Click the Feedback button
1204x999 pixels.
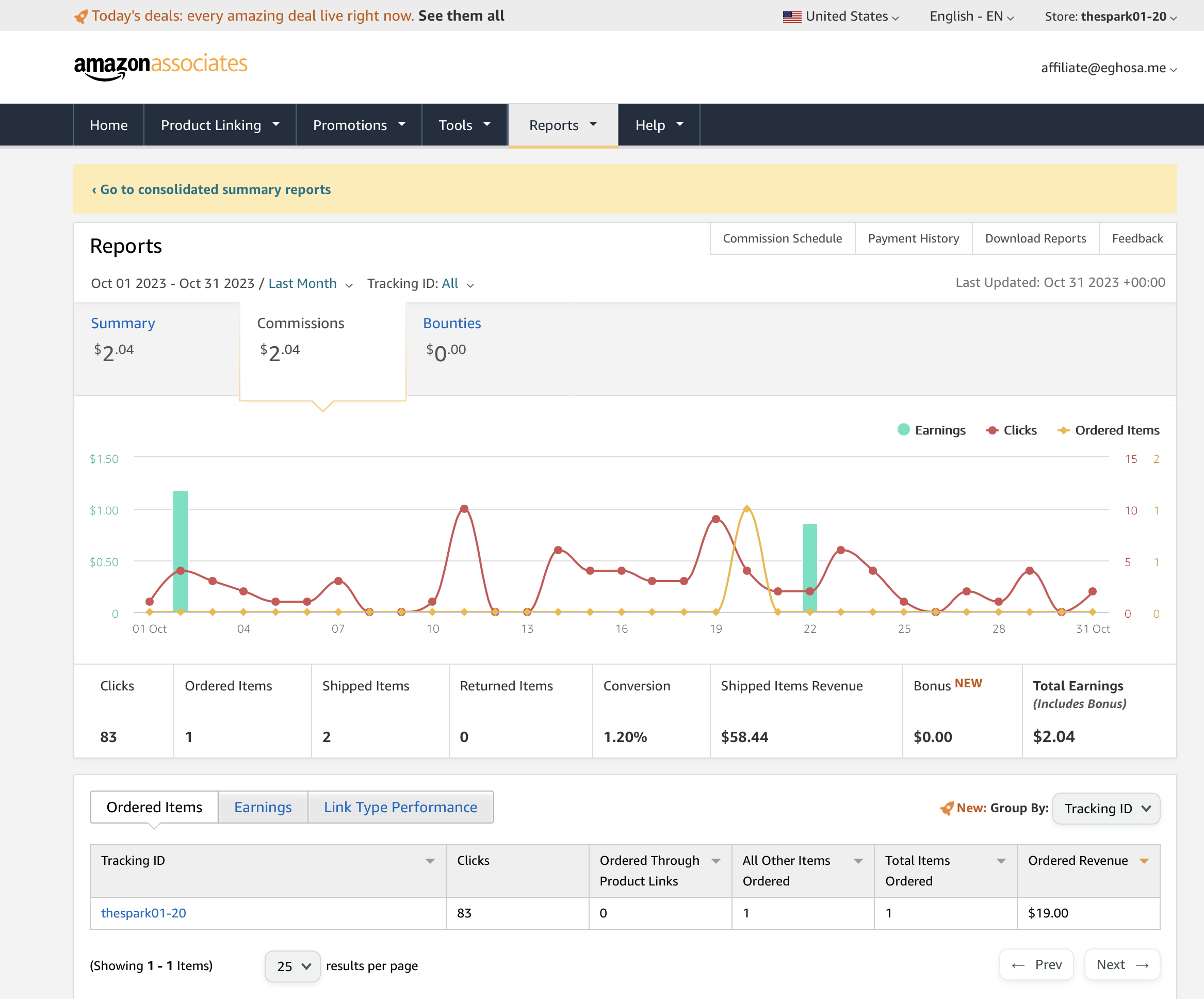point(1137,238)
